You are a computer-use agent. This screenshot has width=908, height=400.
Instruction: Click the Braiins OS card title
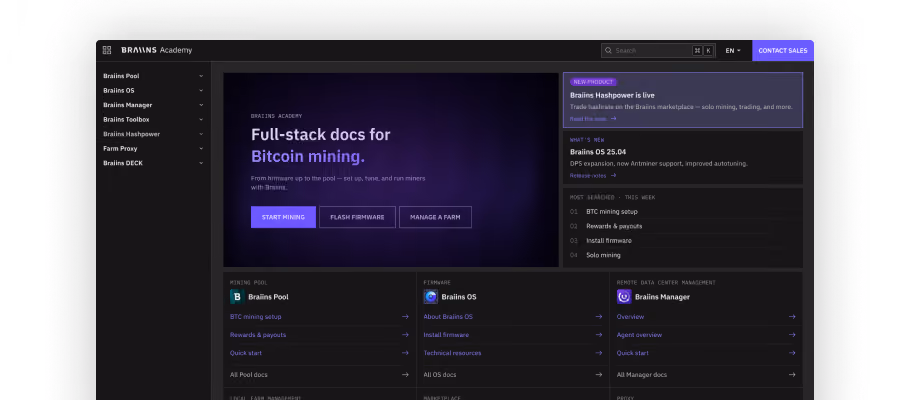[x=459, y=297]
